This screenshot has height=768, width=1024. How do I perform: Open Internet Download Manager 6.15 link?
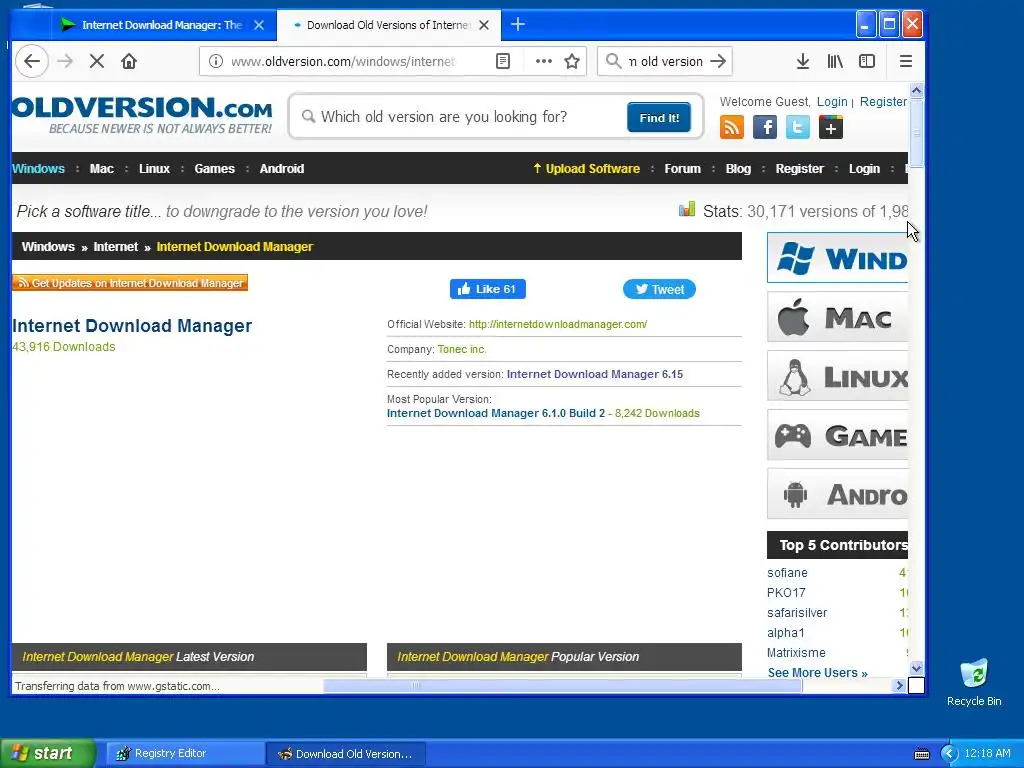pos(595,374)
